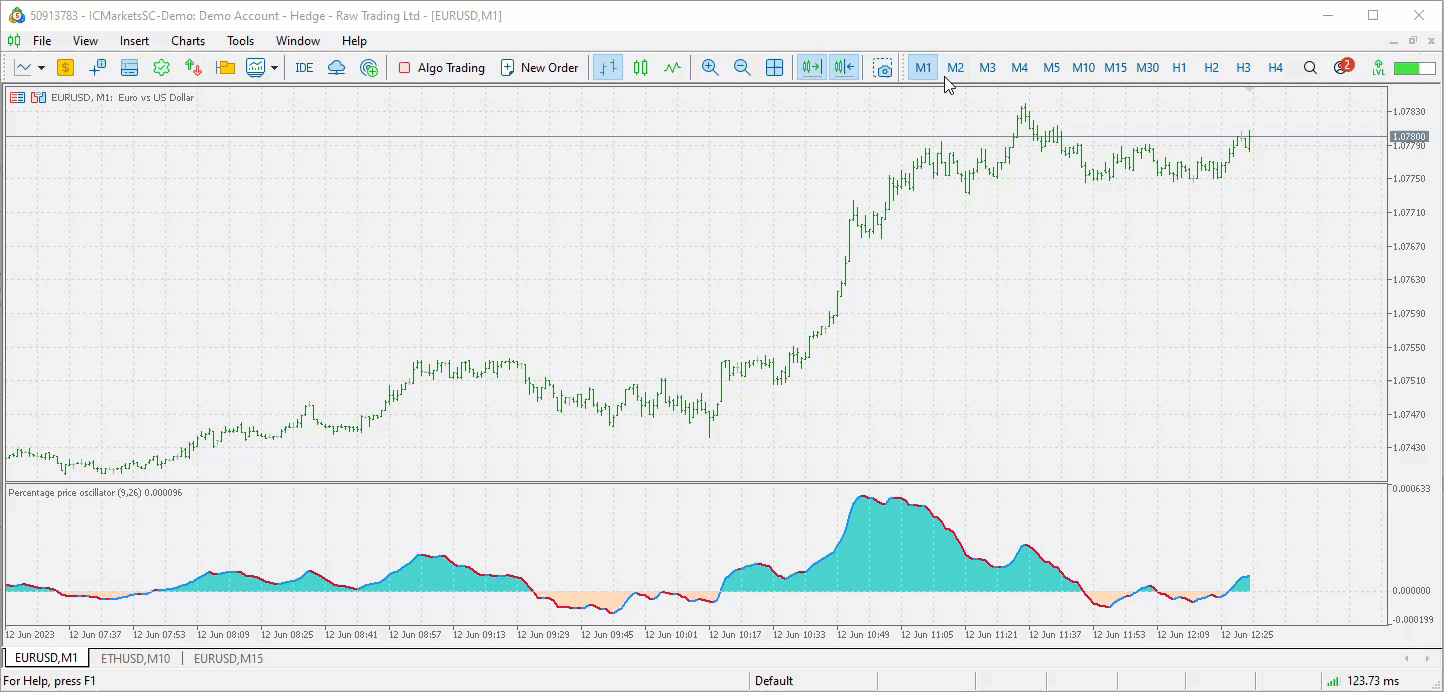
Task: Toggle the chart shift button
Action: (843, 67)
